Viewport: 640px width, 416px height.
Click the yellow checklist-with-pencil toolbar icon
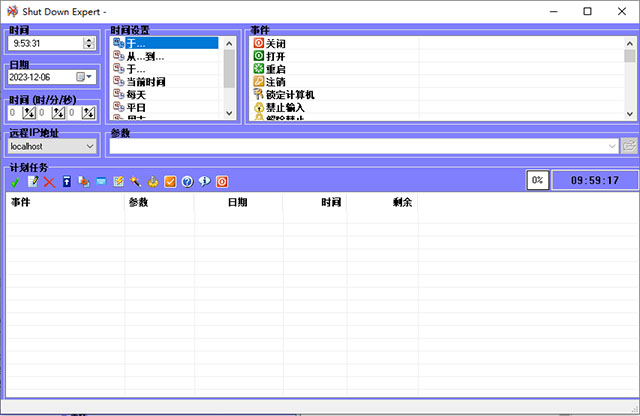(x=118, y=182)
